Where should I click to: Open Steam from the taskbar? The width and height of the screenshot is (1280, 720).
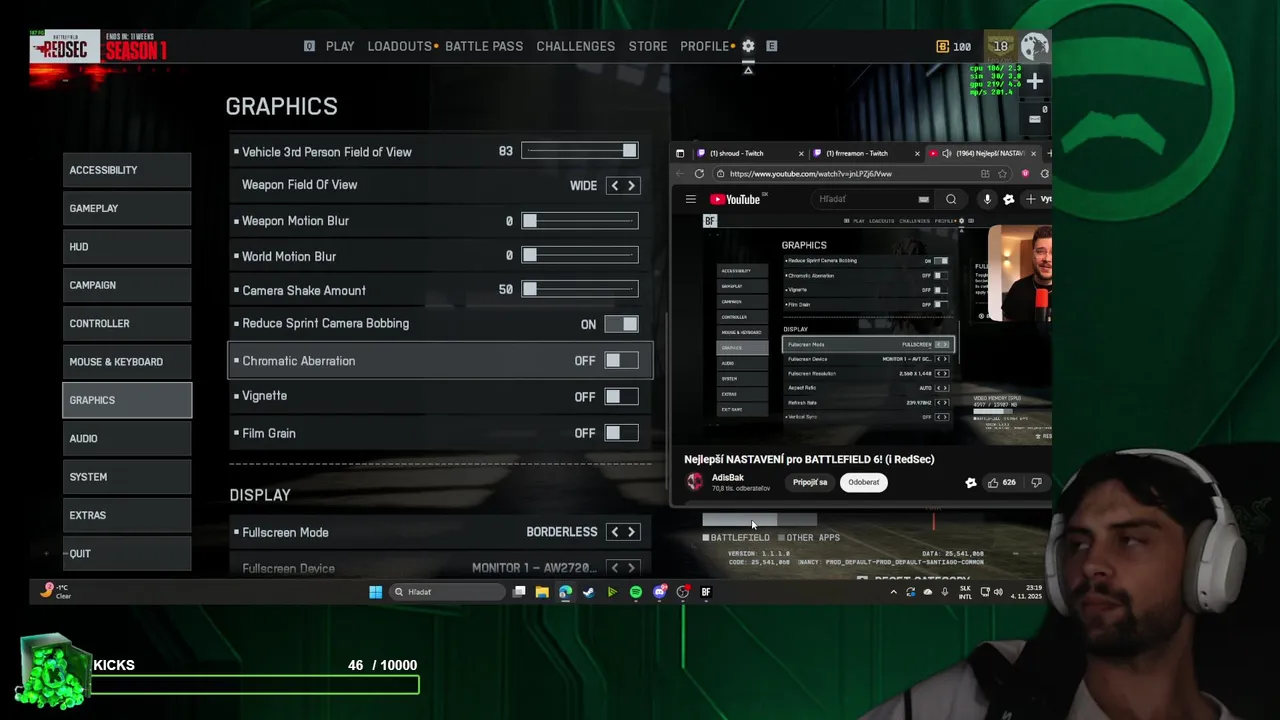pos(589,592)
